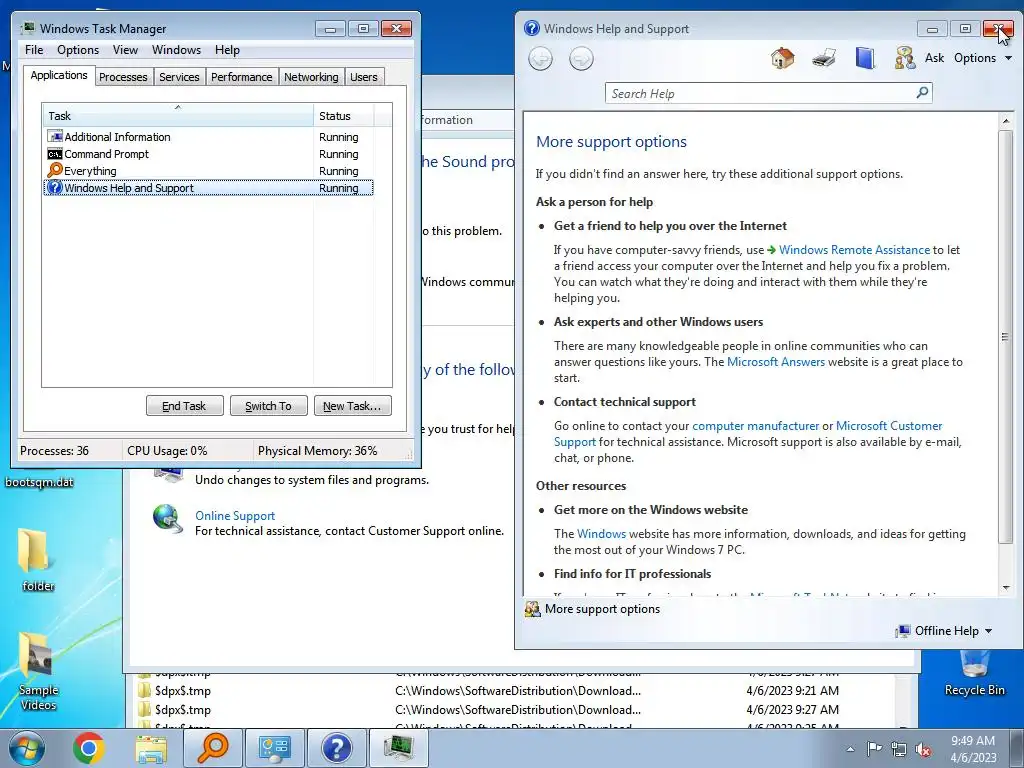This screenshot has height=768, width=1024.
Task: Click Ask button in Help toolbar
Action: point(934,58)
